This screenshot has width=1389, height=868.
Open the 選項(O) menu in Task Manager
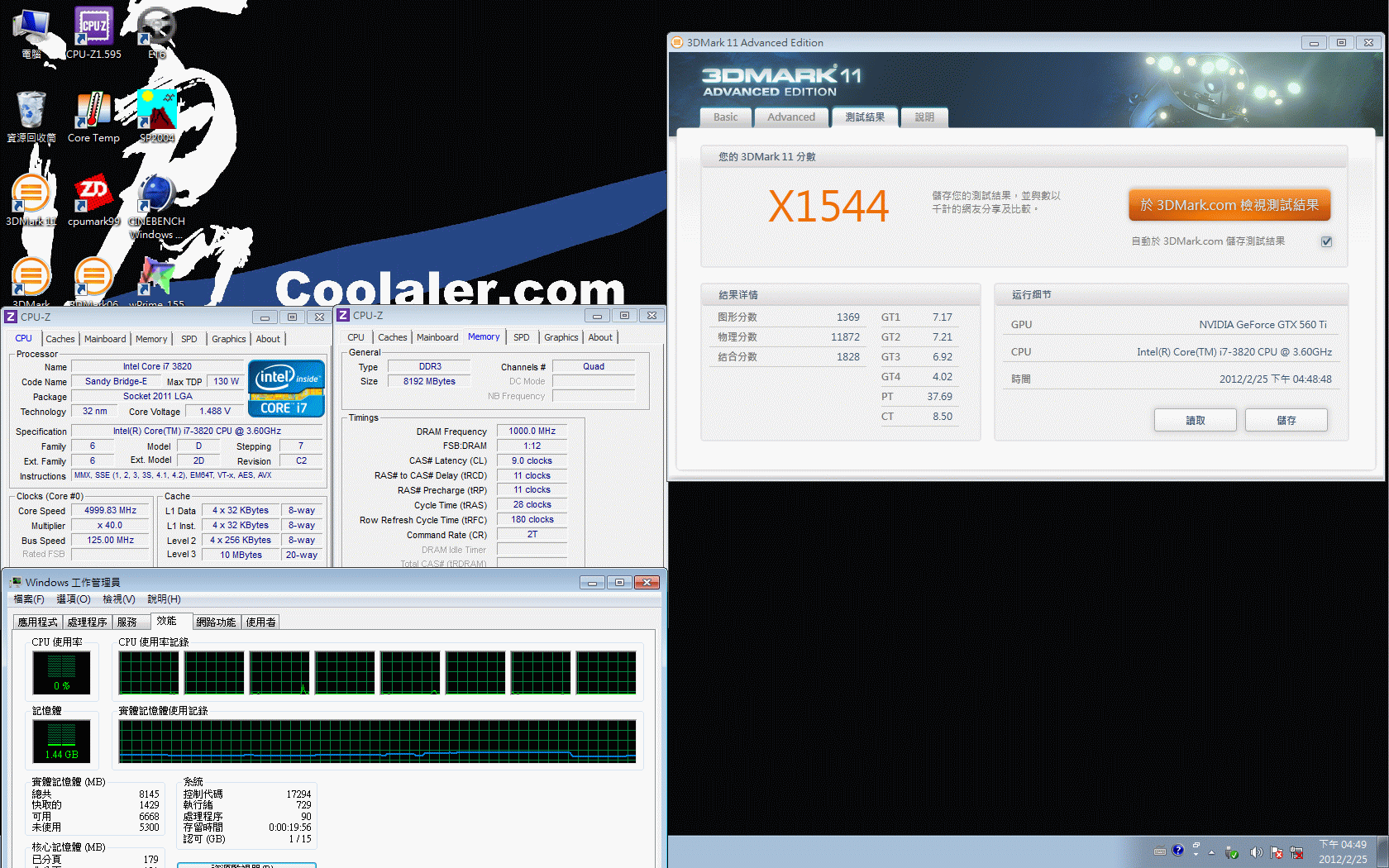click(74, 599)
